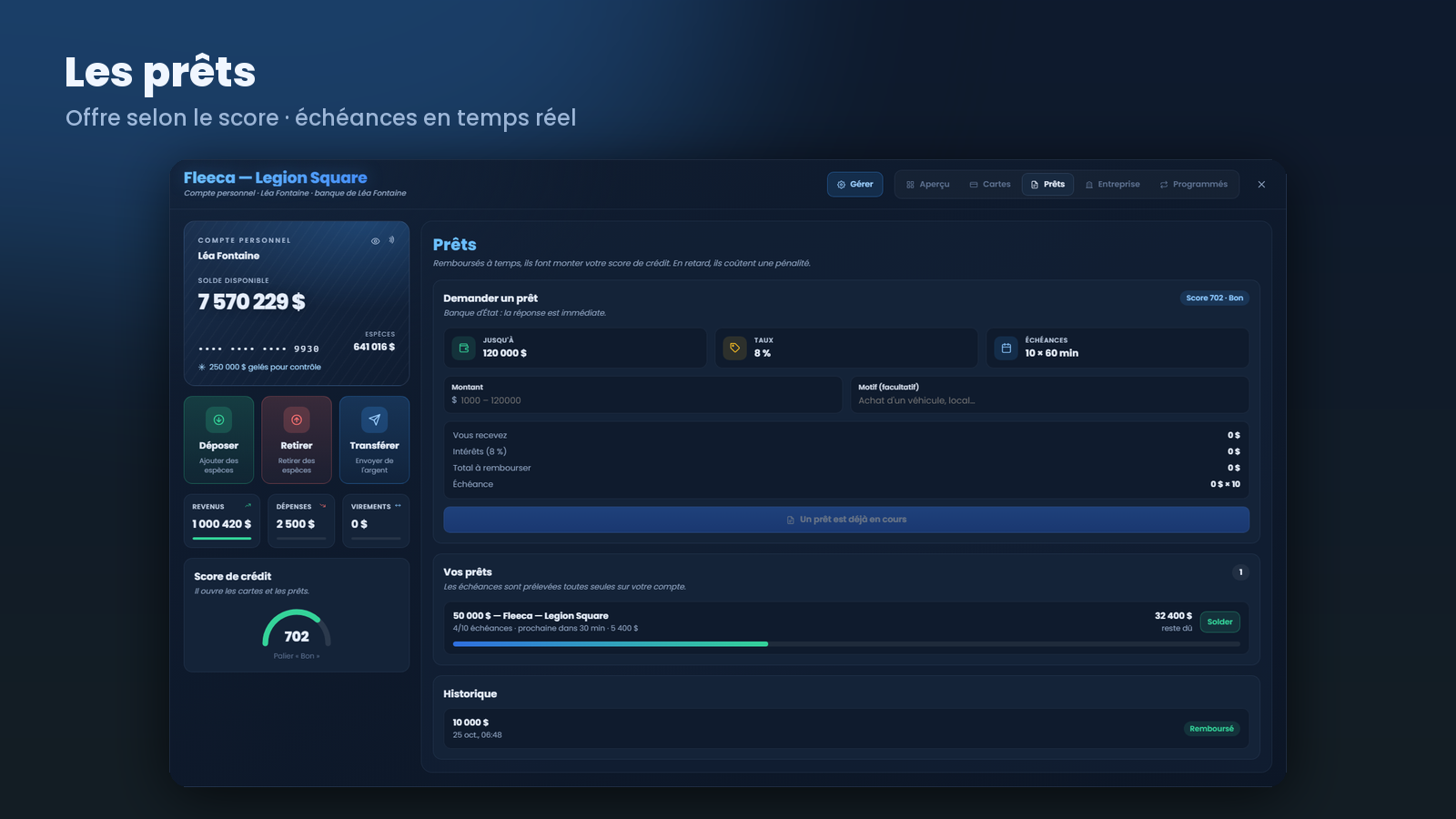Click the 'Intérêts (8 %)' row
Screen dimensions: 1456x819
(846, 451)
